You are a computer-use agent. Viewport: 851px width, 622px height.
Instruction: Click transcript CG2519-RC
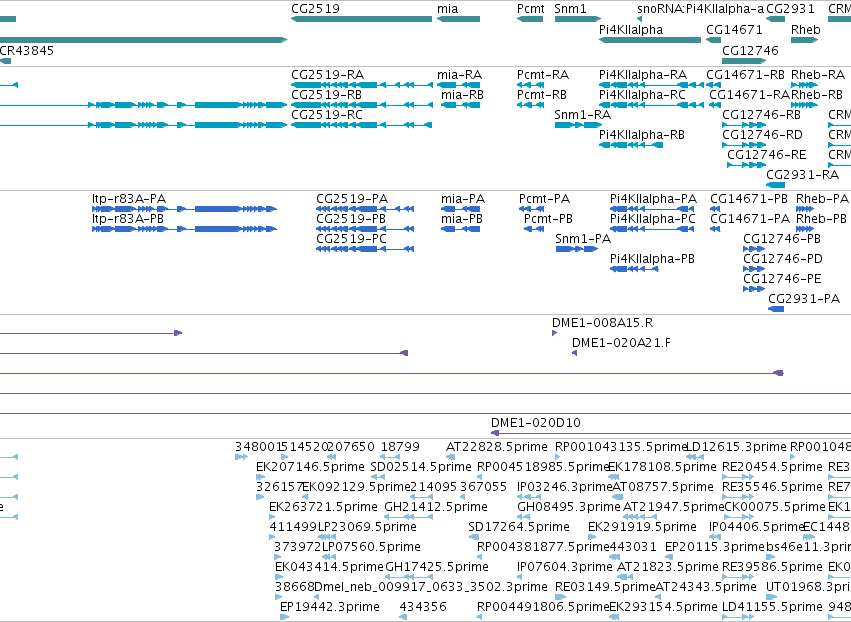(x=327, y=115)
